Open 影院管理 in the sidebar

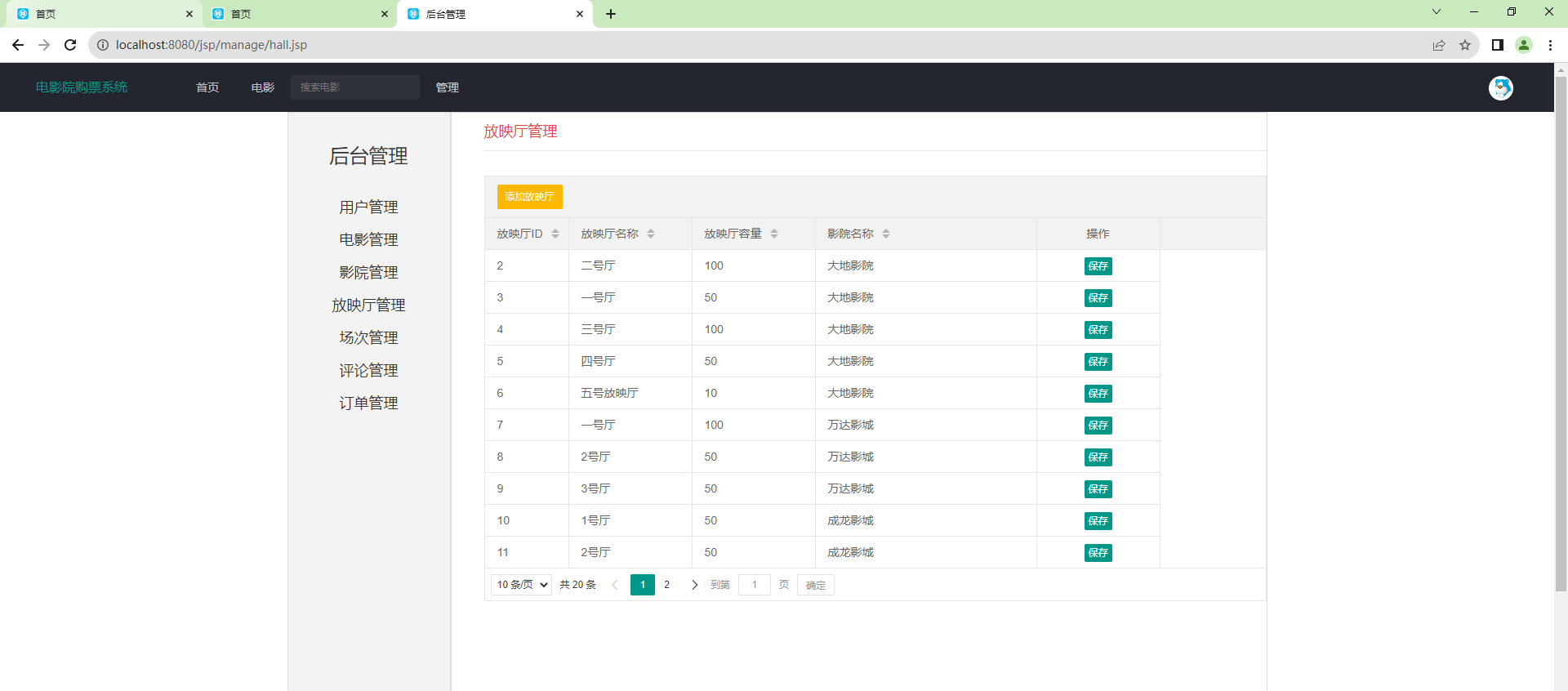[x=369, y=273]
